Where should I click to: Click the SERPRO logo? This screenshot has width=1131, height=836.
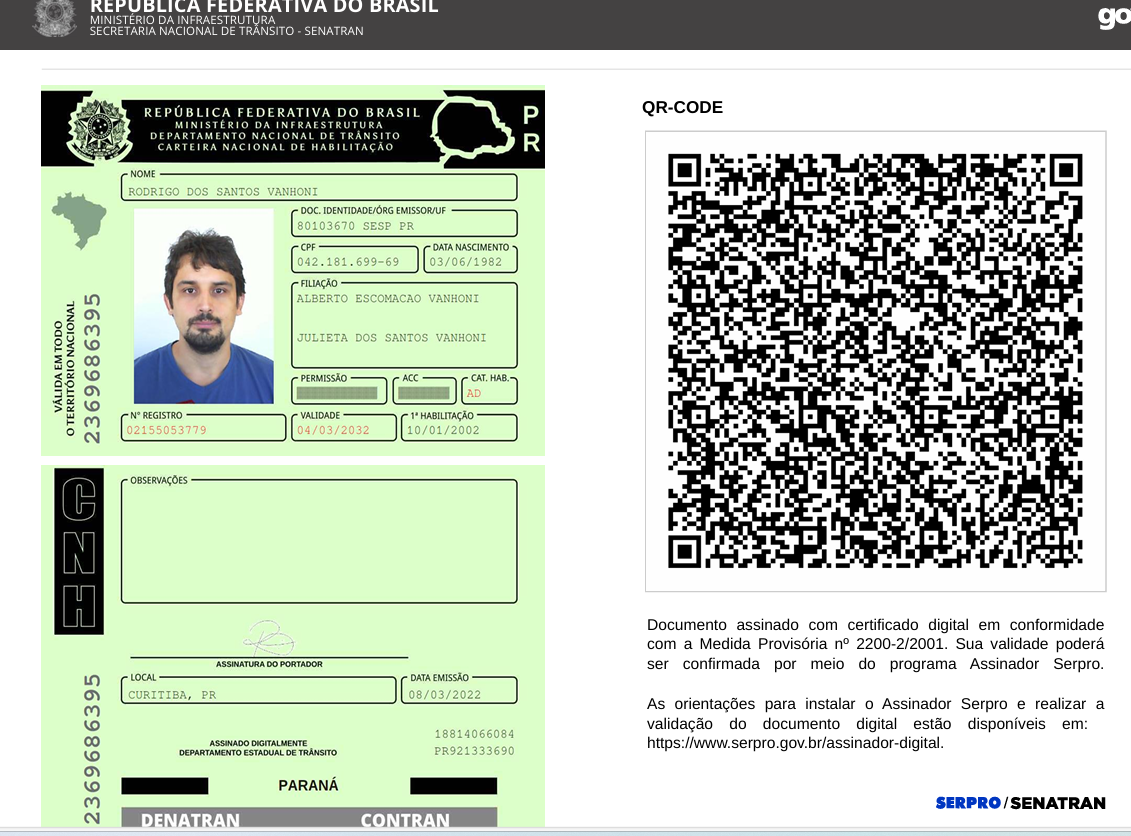point(968,803)
